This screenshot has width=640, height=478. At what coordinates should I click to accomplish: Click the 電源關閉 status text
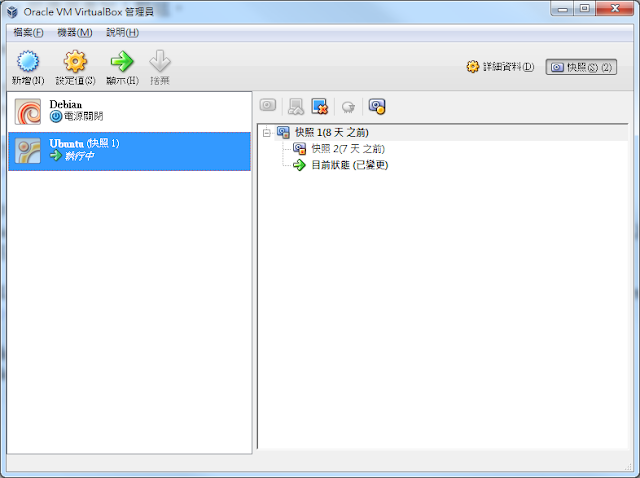pyautogui.click(x=83, y=116)
